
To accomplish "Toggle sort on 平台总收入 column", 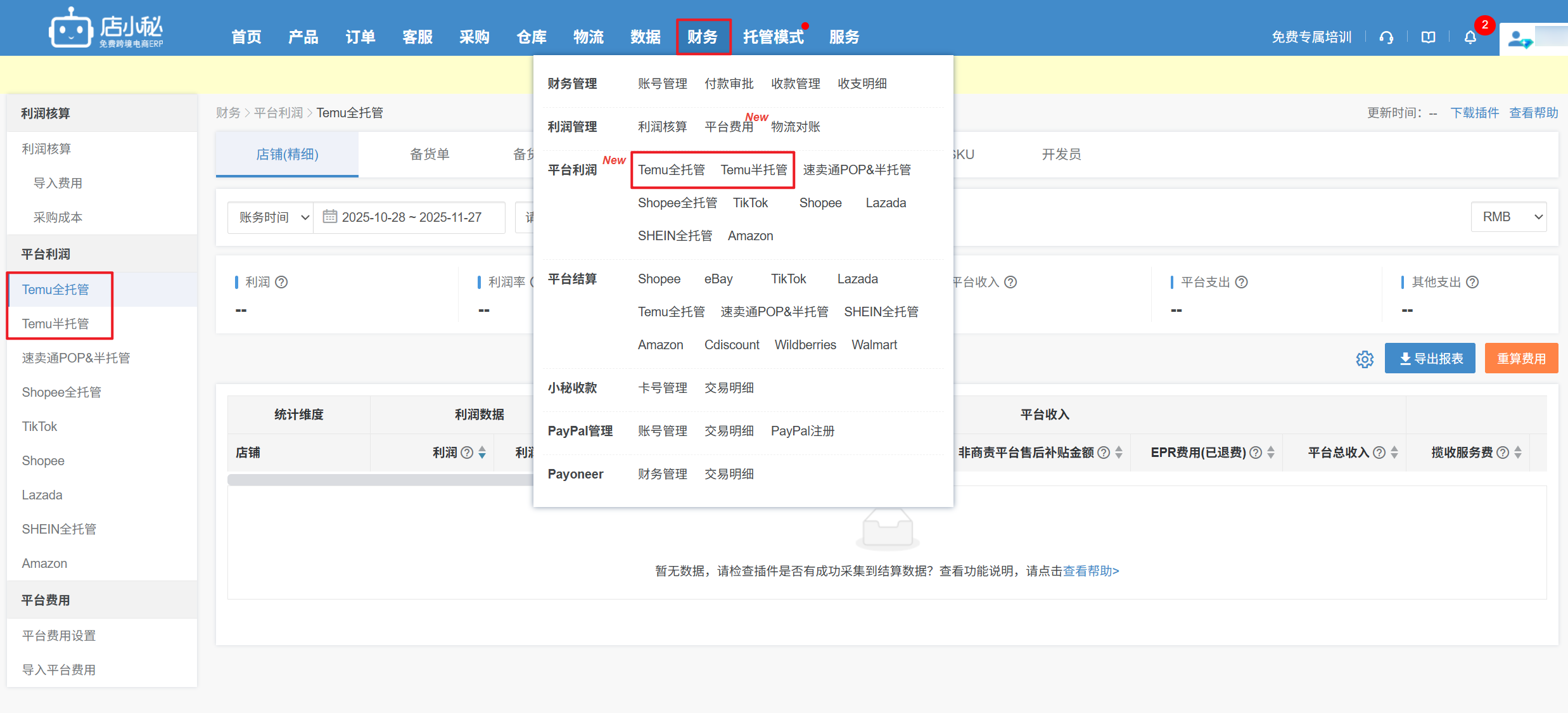I will [x=1394, y=453].
